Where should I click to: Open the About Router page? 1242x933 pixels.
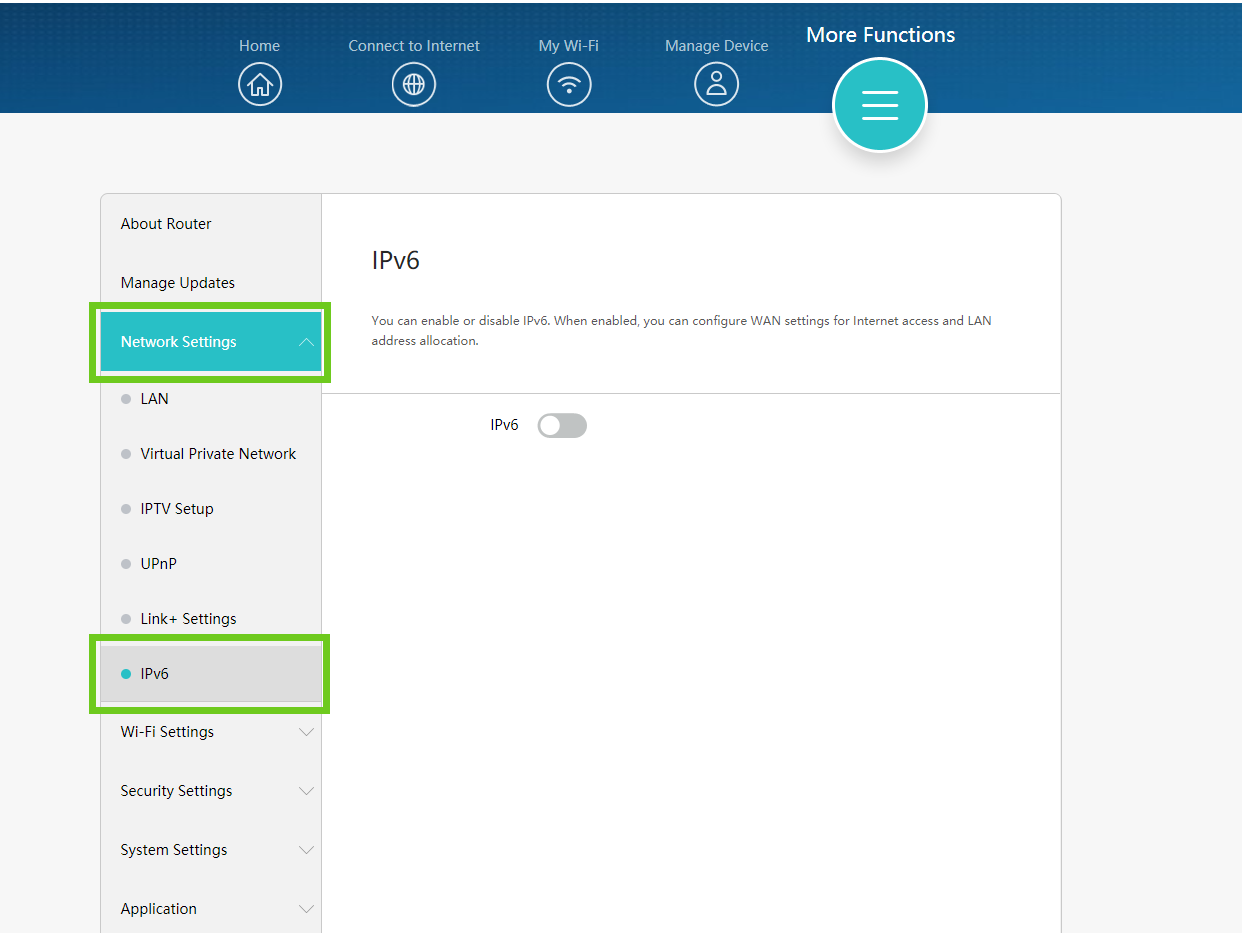click(166, 224)
